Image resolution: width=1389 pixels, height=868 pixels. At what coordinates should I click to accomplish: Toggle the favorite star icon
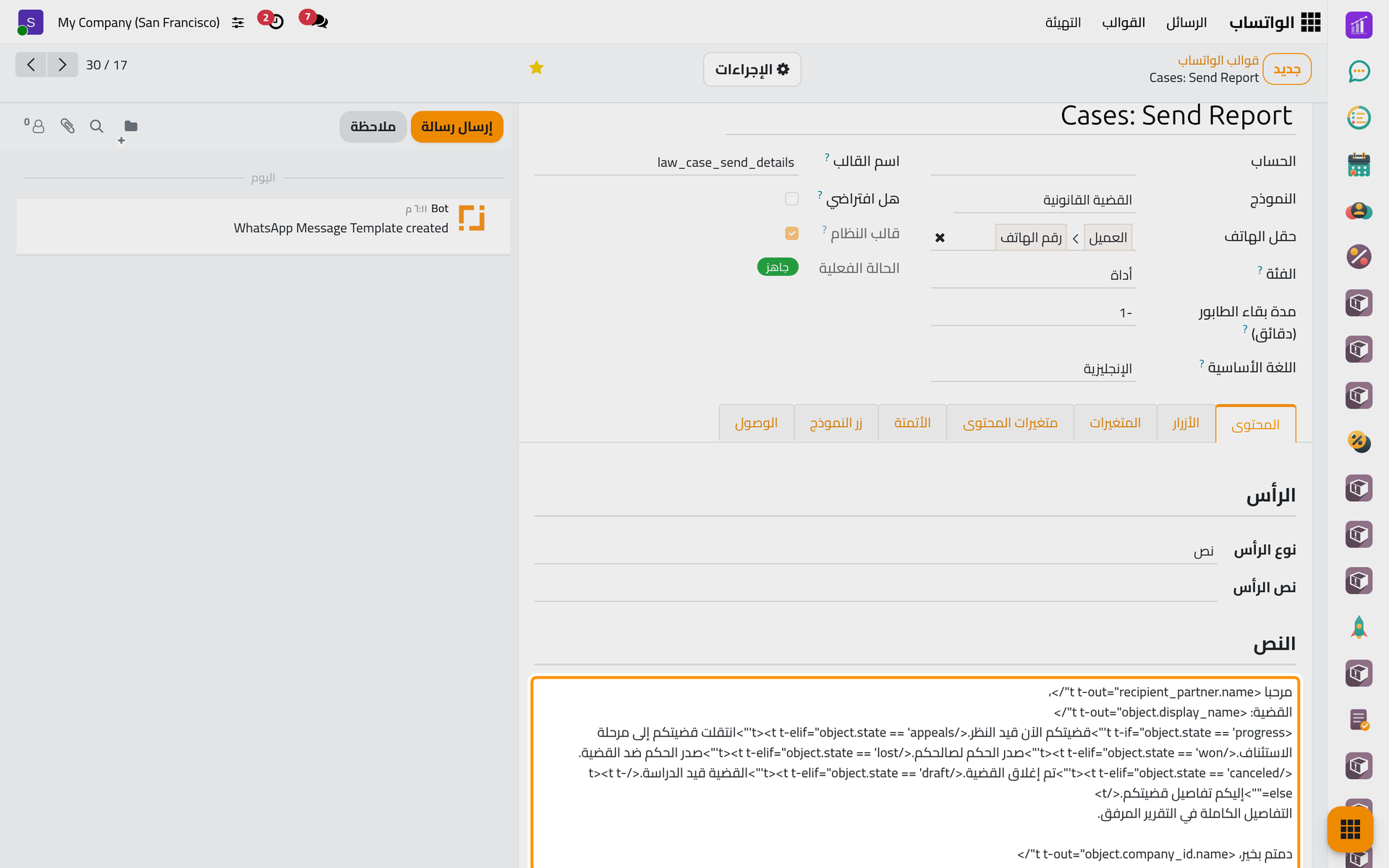(x=536, y=68)
